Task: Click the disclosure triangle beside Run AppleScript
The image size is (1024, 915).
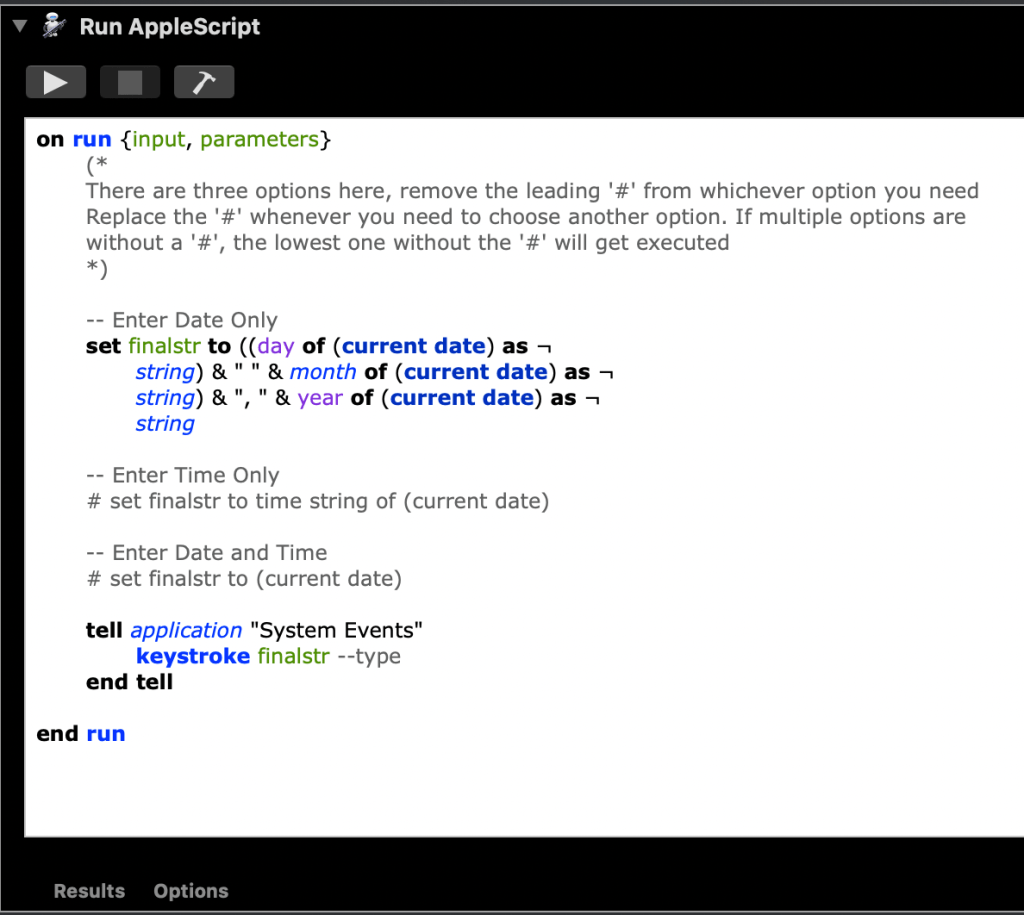Action: (18, 27)
